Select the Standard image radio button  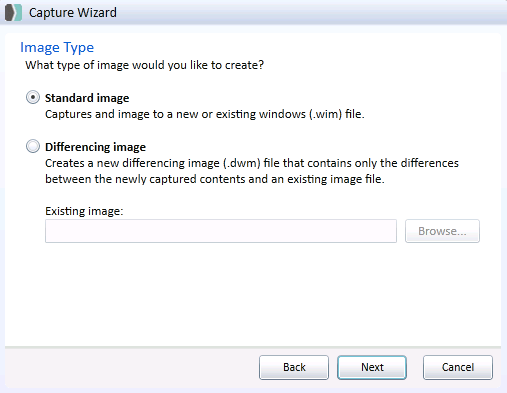33,97
